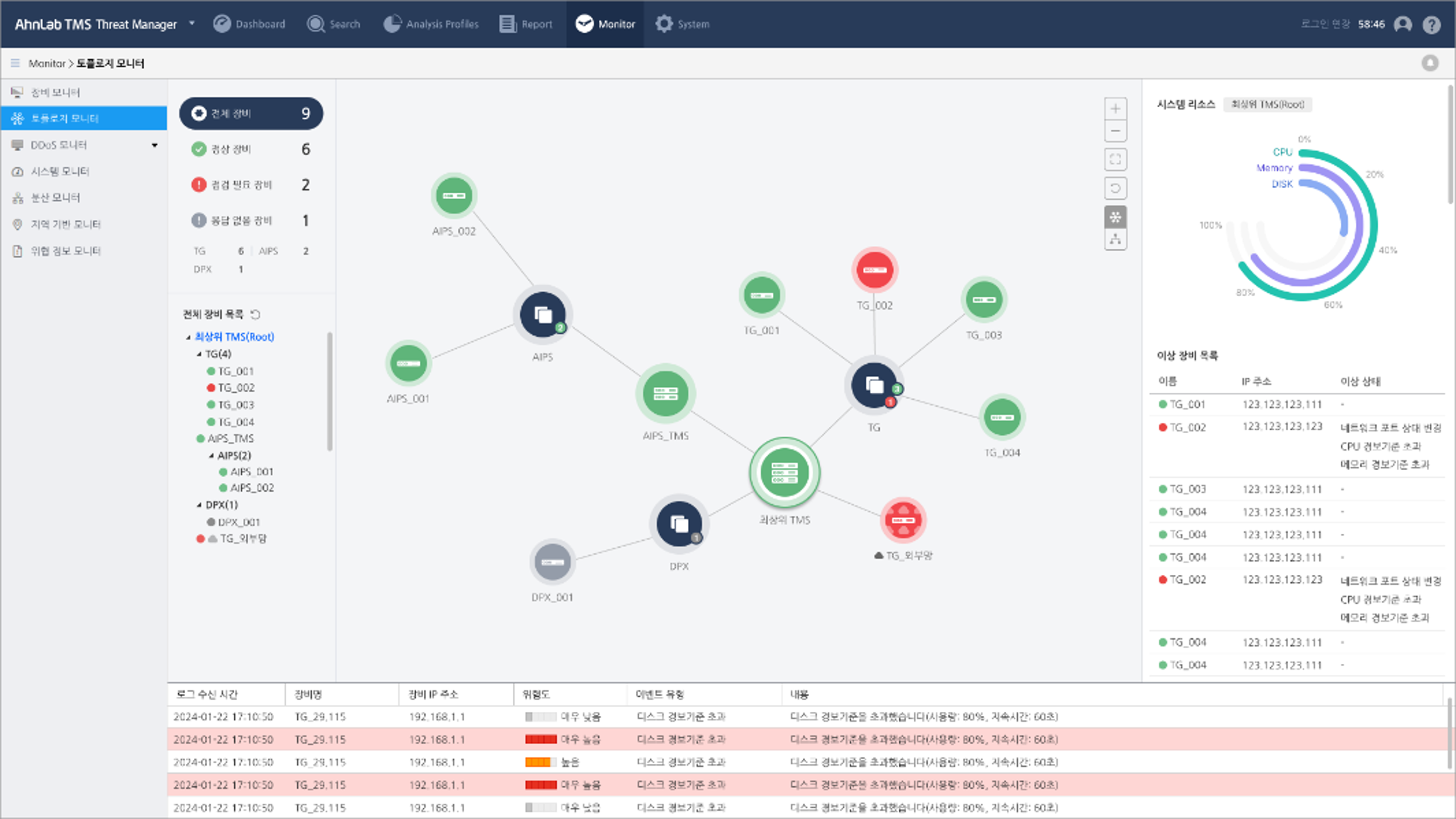Filter by normal equipment status
1456x819 pixels.
coord(251,149)
